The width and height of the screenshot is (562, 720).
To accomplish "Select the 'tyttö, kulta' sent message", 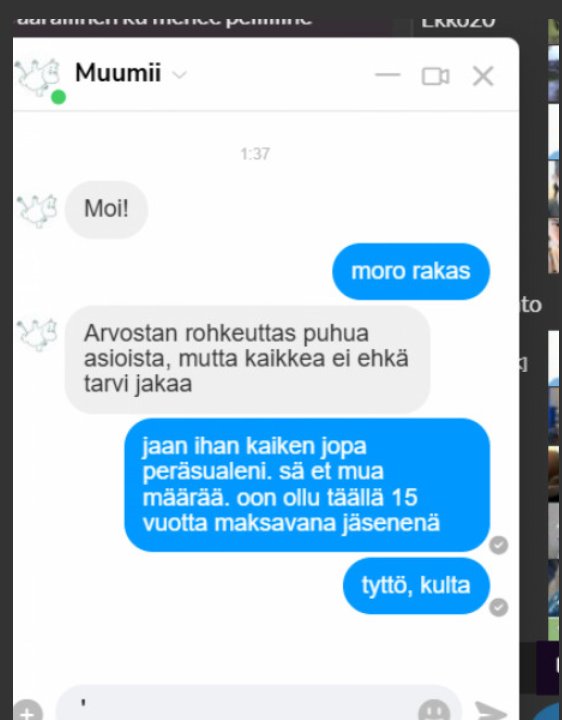I will 416,585.
